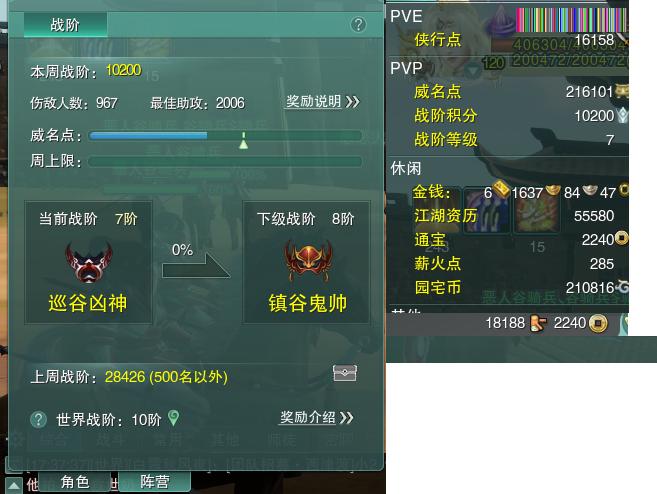The height and width of the screenshot is (494, 657).
Task: Open the help question mark in the title bar
Action: pyautogui.click(x=358, y=25)
